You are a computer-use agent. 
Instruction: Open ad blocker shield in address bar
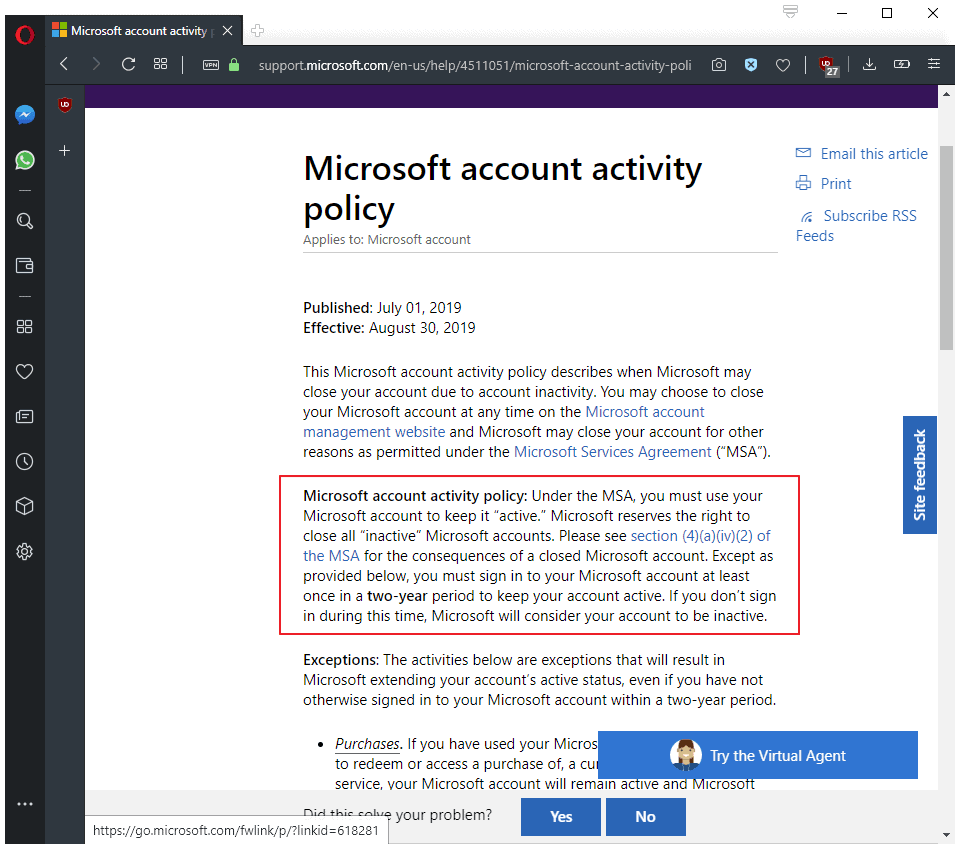pos(751,64)
